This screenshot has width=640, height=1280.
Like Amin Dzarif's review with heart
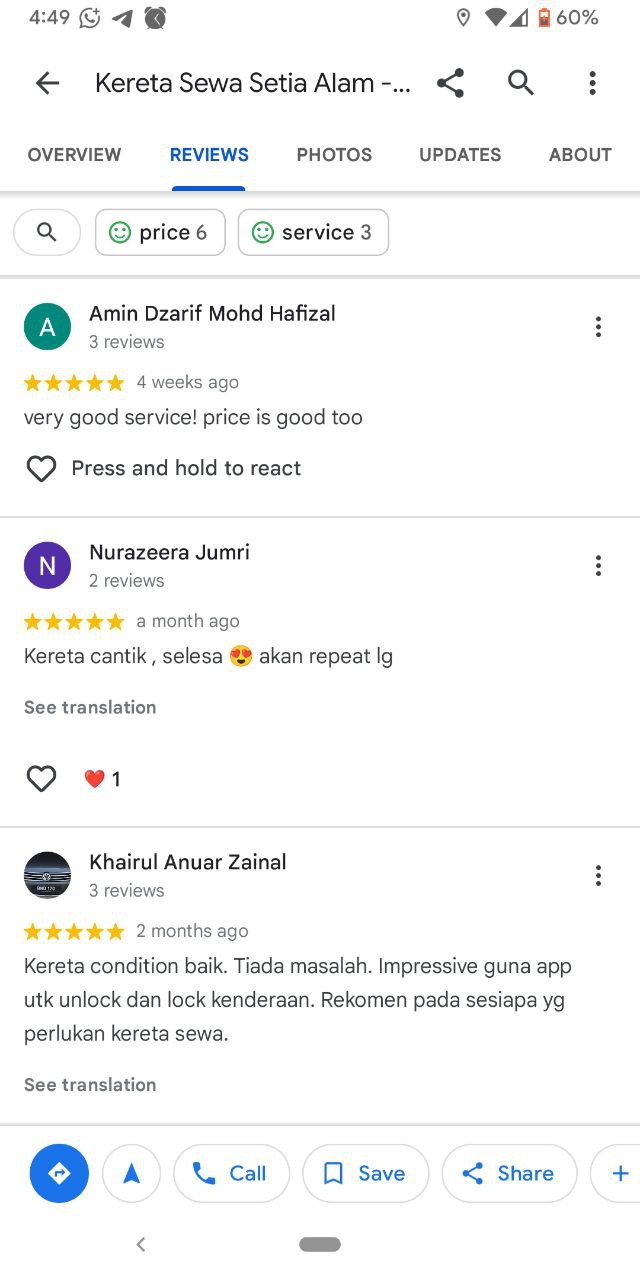41,468
